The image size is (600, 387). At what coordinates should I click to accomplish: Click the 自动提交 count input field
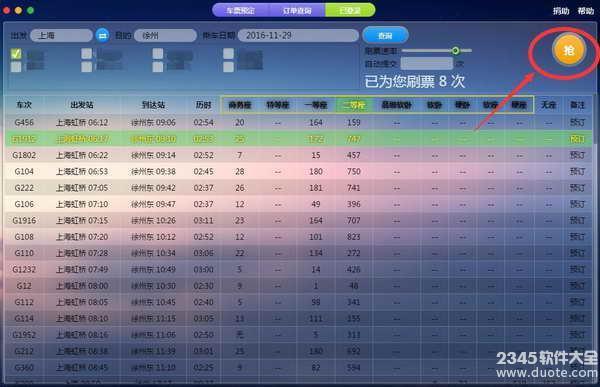[x=427, y=63]
